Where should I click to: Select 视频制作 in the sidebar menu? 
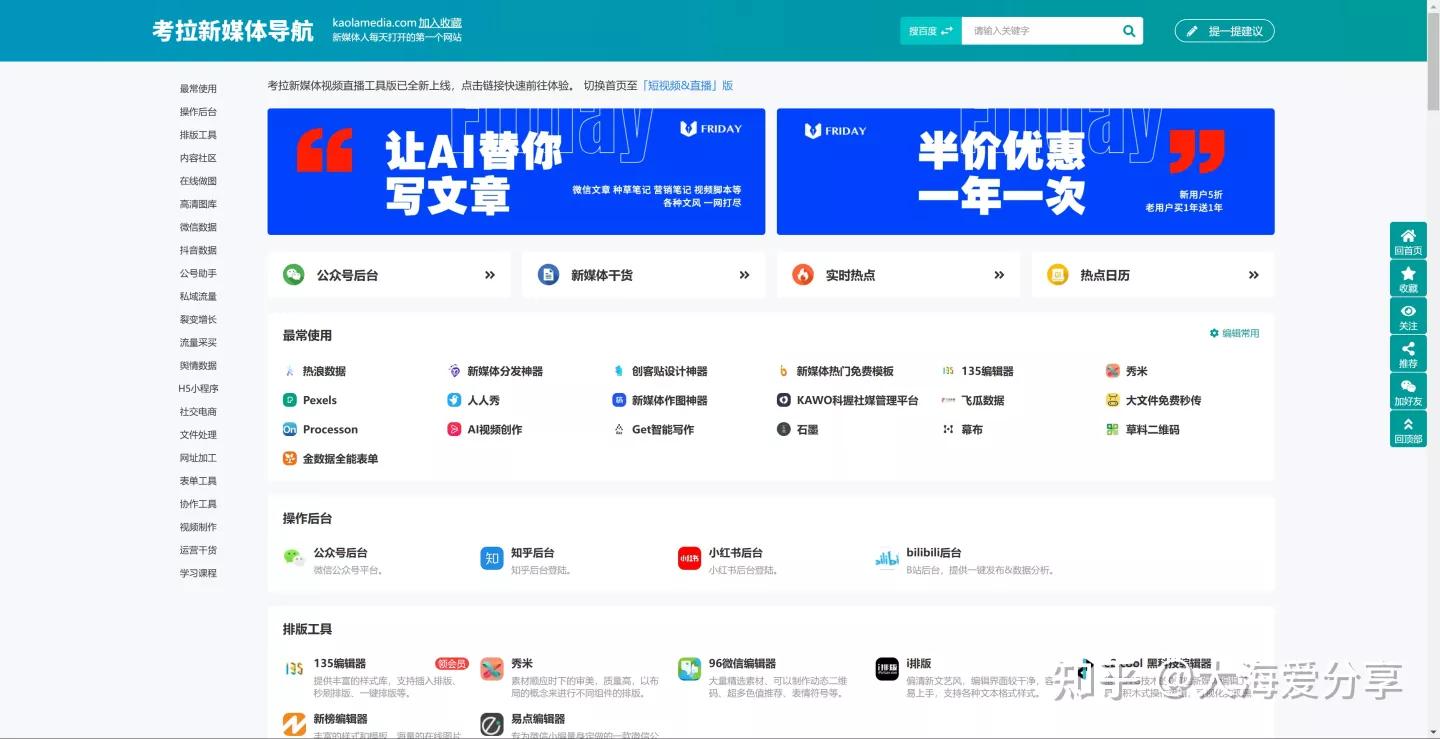[x=198, y=526]
